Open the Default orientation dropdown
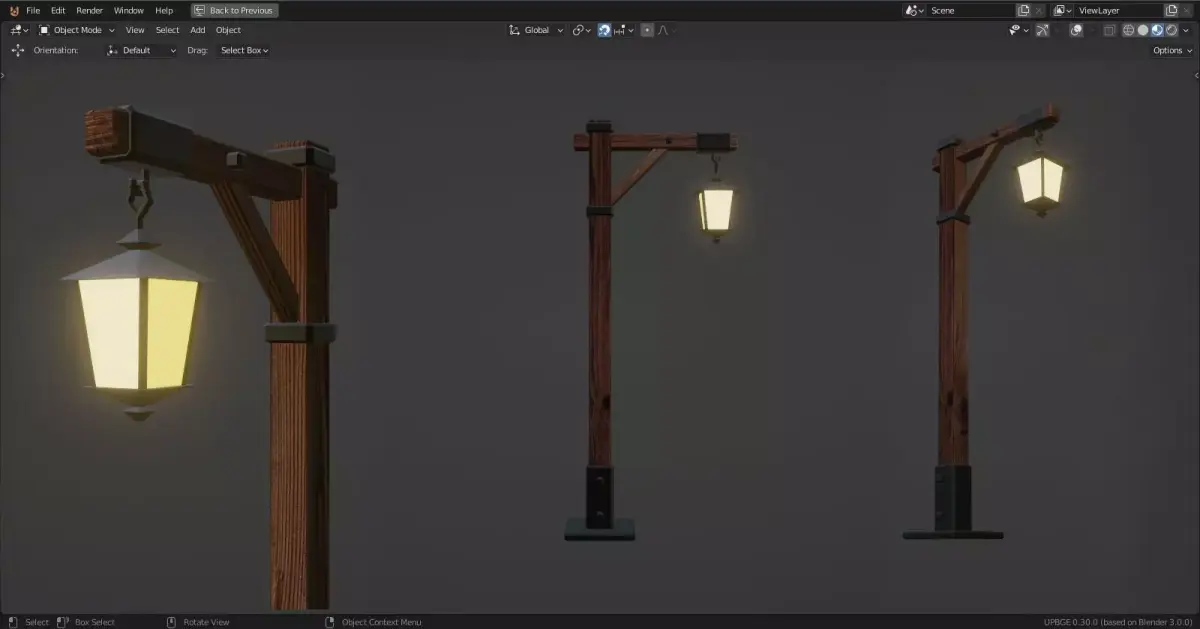Image resolution: width=1200 pixels, height=629 pixels. tap(142, 50)
